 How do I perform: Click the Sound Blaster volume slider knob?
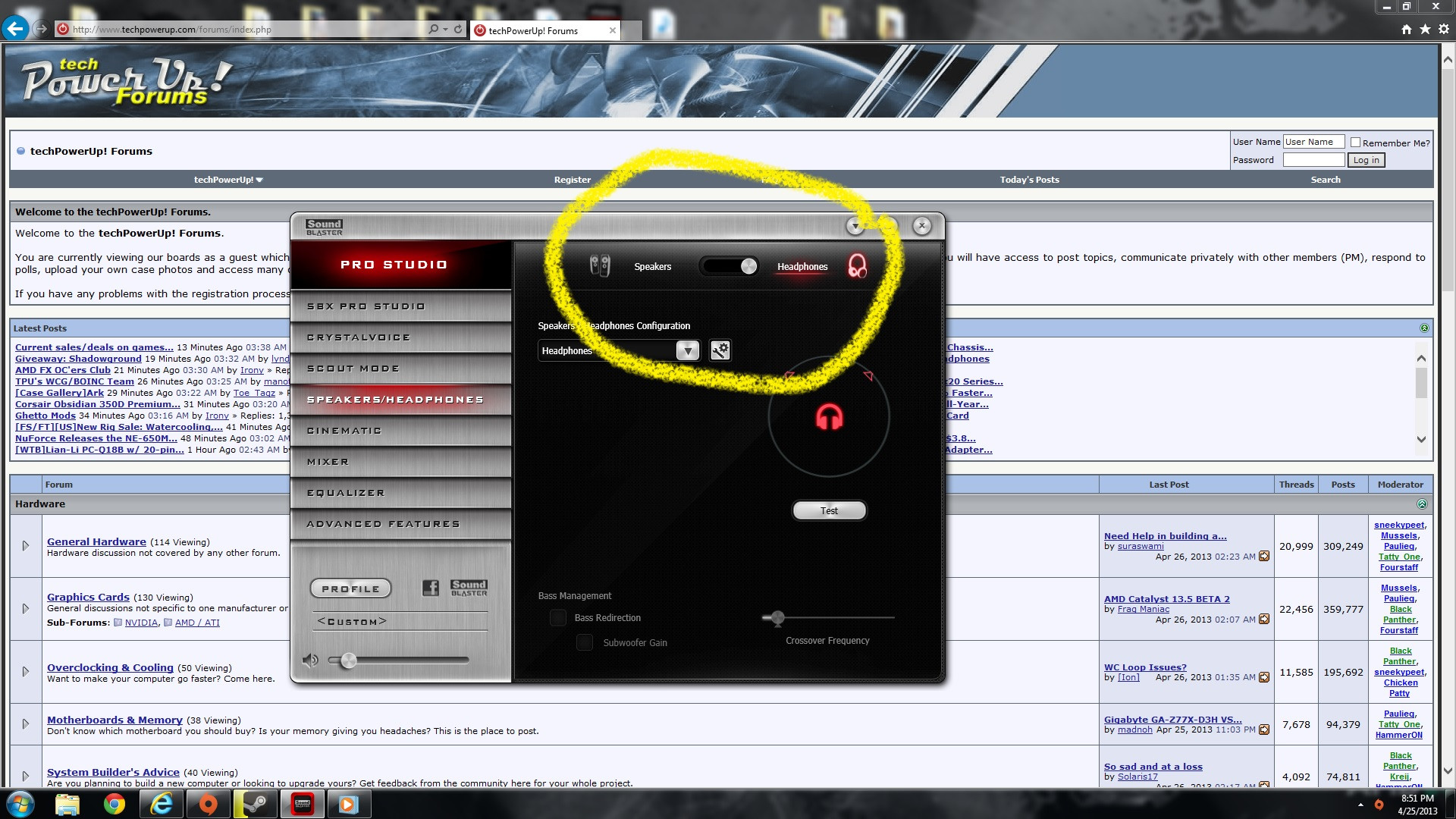(x=348, y=661)
